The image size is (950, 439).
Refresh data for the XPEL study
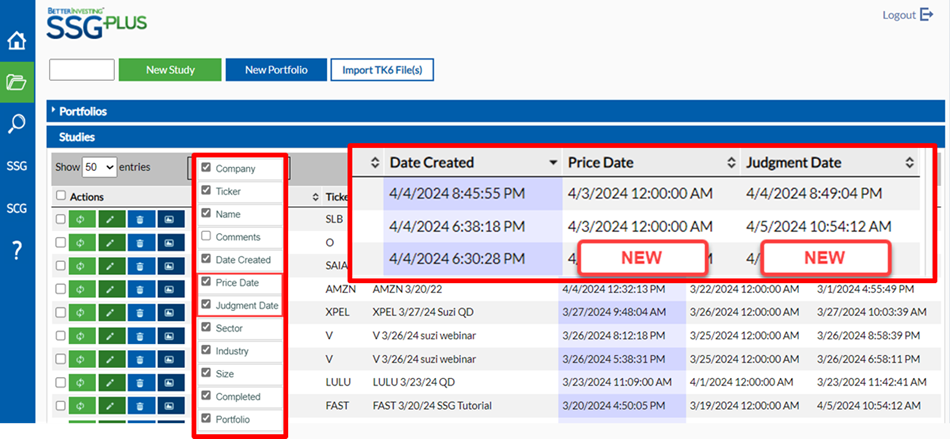pyautogui.click(x=82, y=312)
